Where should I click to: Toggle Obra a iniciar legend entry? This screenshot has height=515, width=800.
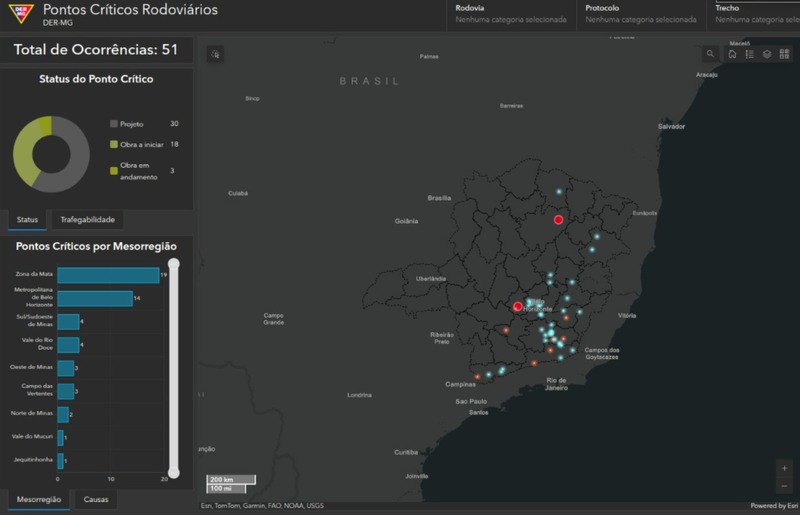(134, 145)
